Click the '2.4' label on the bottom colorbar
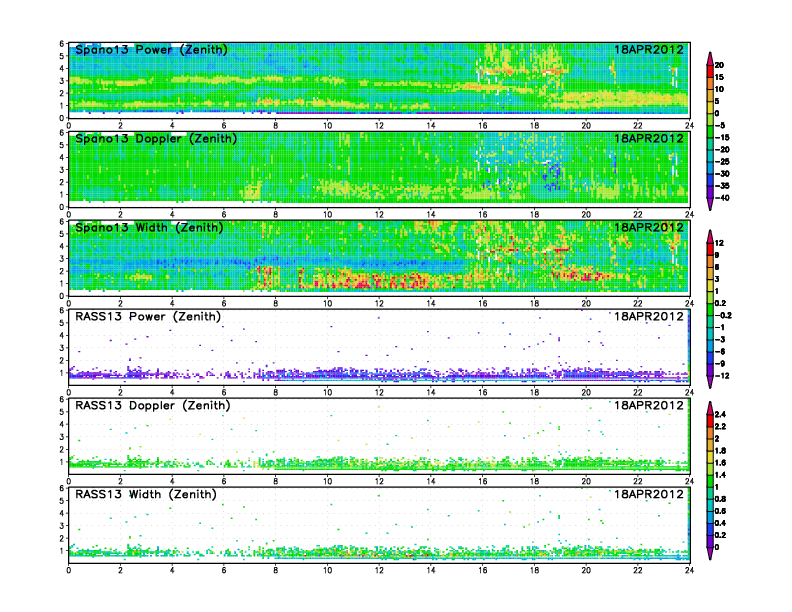This screenshot has height=612, width=792. 720,414
